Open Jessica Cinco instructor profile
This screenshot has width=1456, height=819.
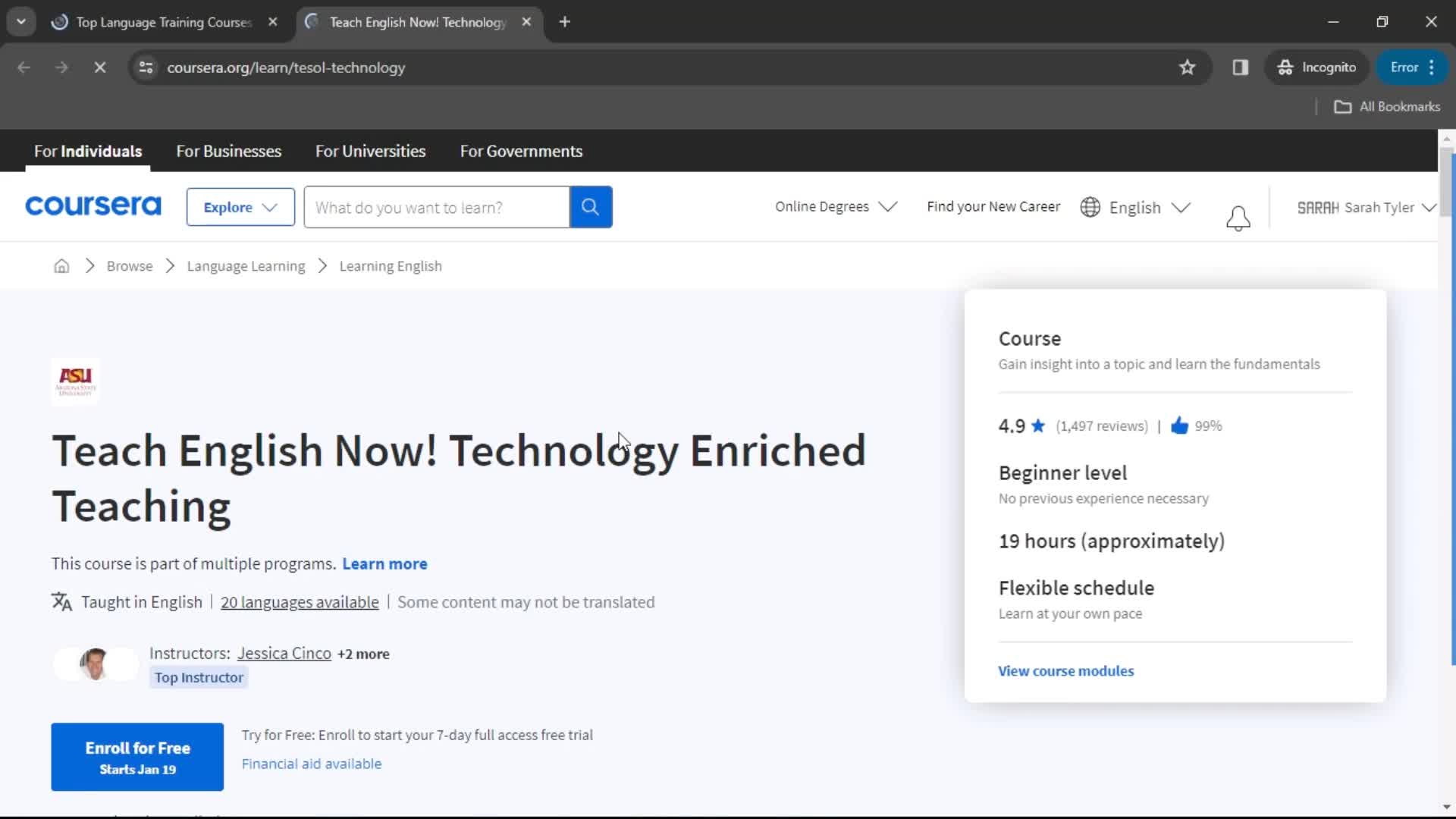(x=284, y=653)
